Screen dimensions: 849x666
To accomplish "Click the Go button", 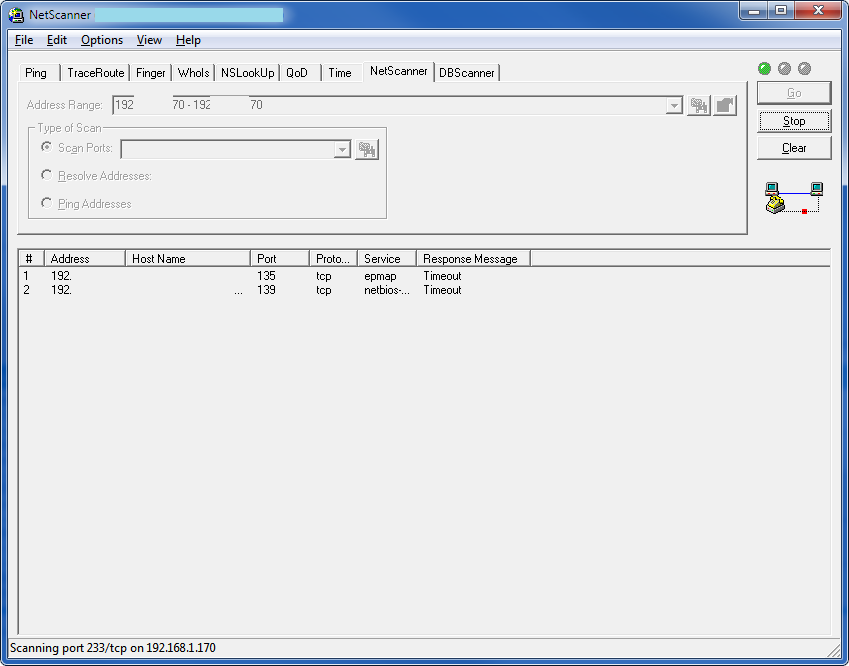I will point(794,93).
